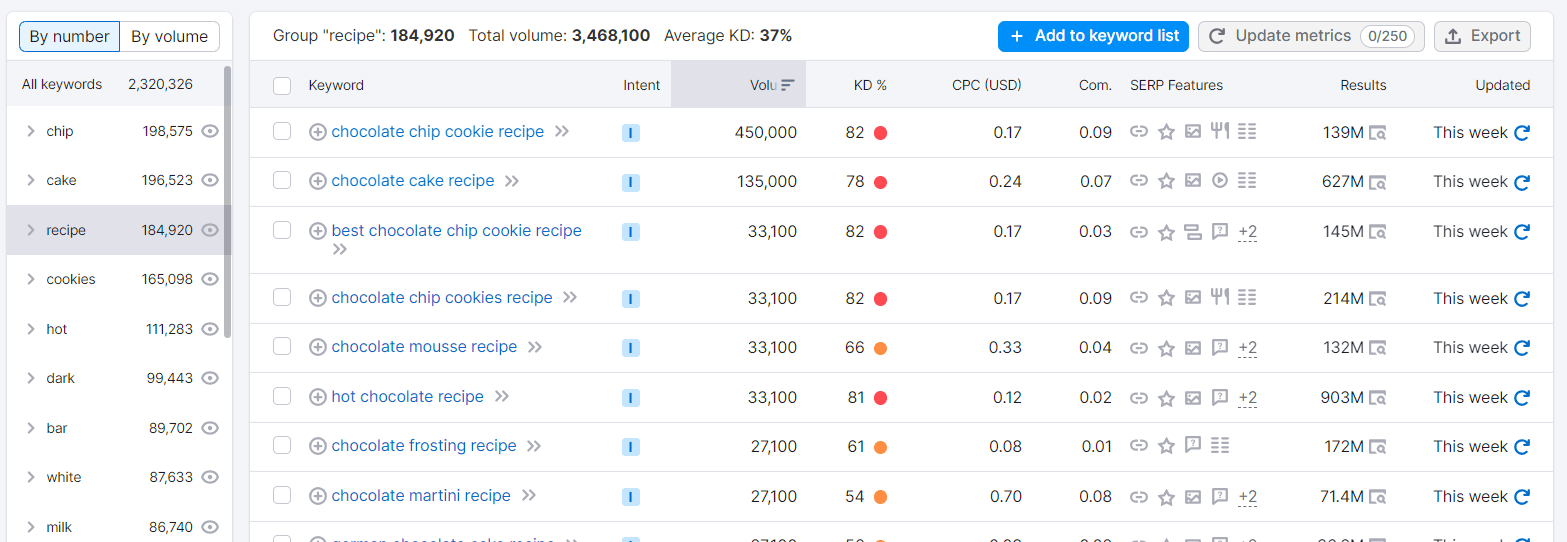Image resolution: width=1567 pixels, height=542 pixels.
Task: Check the chocolate mousse recipe row
Action: point(282,346)
